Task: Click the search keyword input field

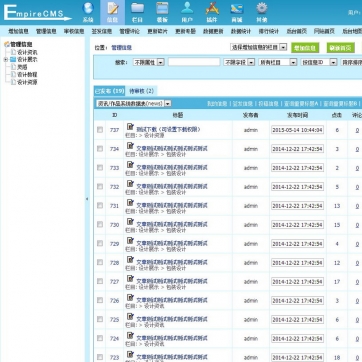Action: tap(194, 62)
